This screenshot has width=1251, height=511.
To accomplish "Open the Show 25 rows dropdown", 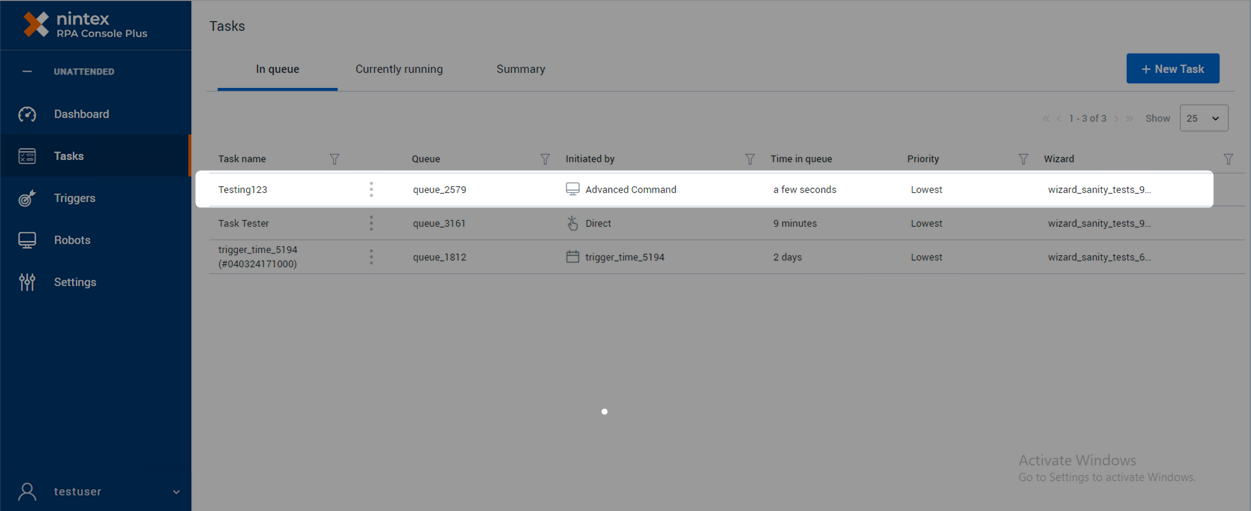I will point(1203,118).
